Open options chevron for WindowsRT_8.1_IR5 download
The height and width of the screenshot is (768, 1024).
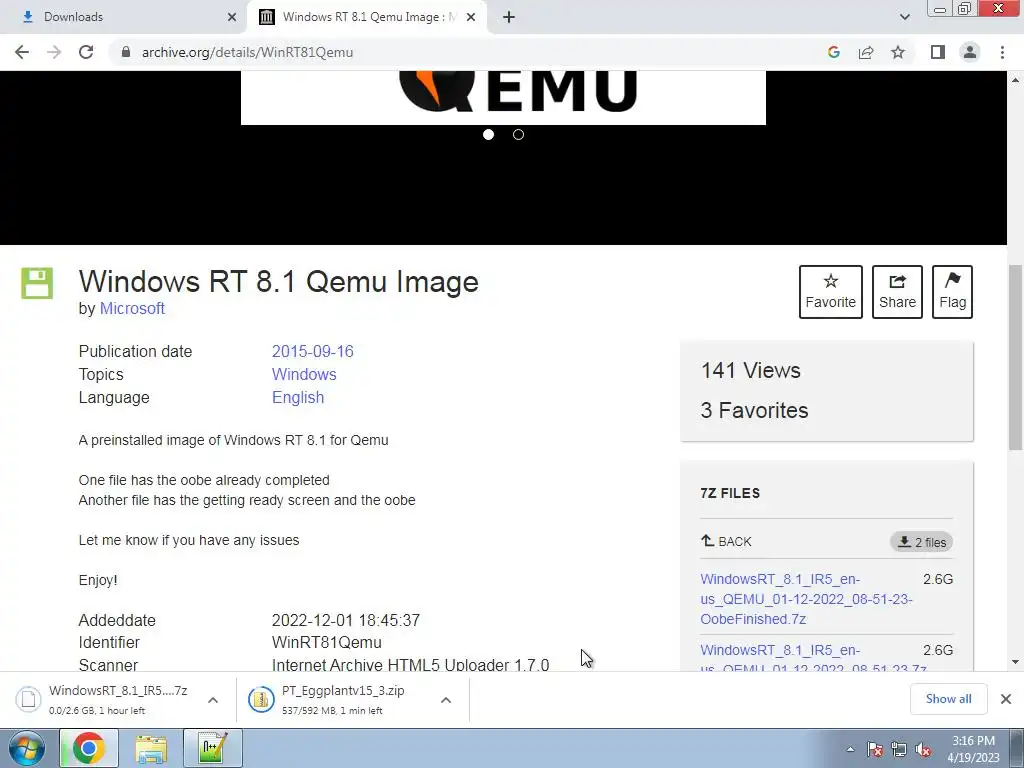tap(213, 700)
